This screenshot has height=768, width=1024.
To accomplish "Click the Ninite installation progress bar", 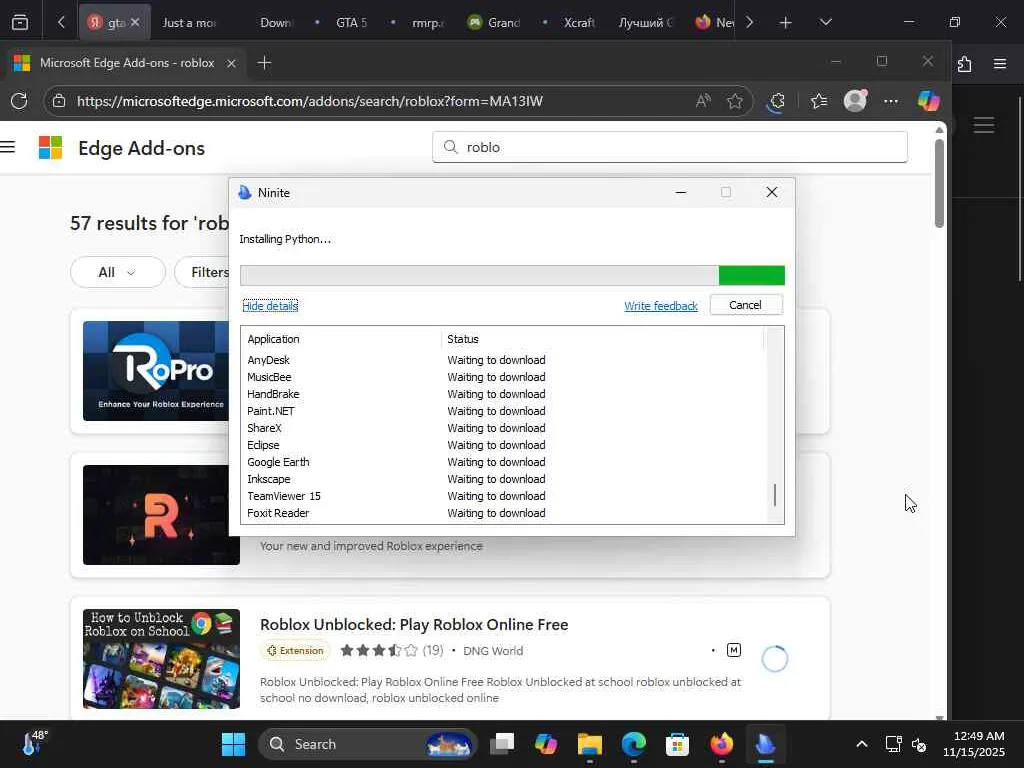I will [512, 275].
